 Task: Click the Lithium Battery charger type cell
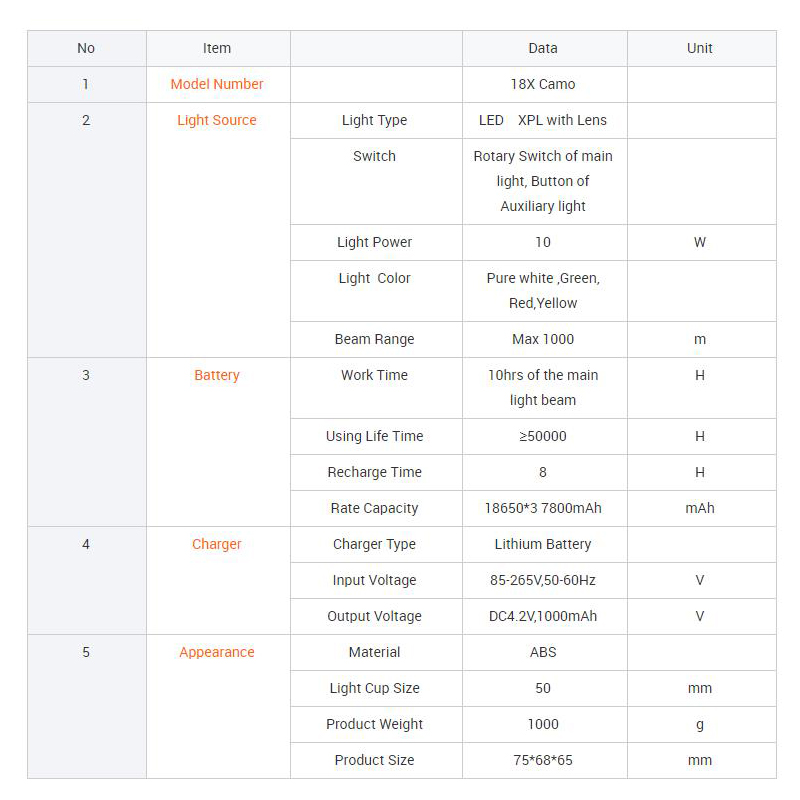(x=543, y=544)
